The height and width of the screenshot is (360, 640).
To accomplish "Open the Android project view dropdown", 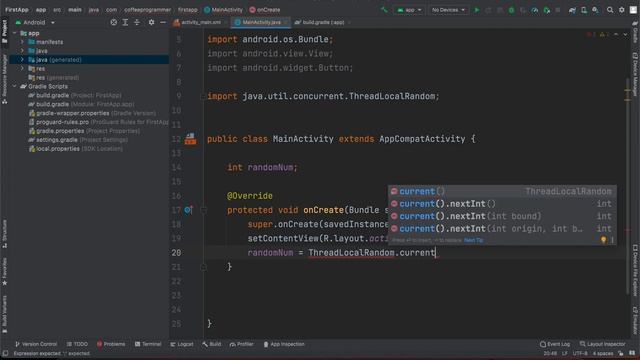I will [35, 22].
